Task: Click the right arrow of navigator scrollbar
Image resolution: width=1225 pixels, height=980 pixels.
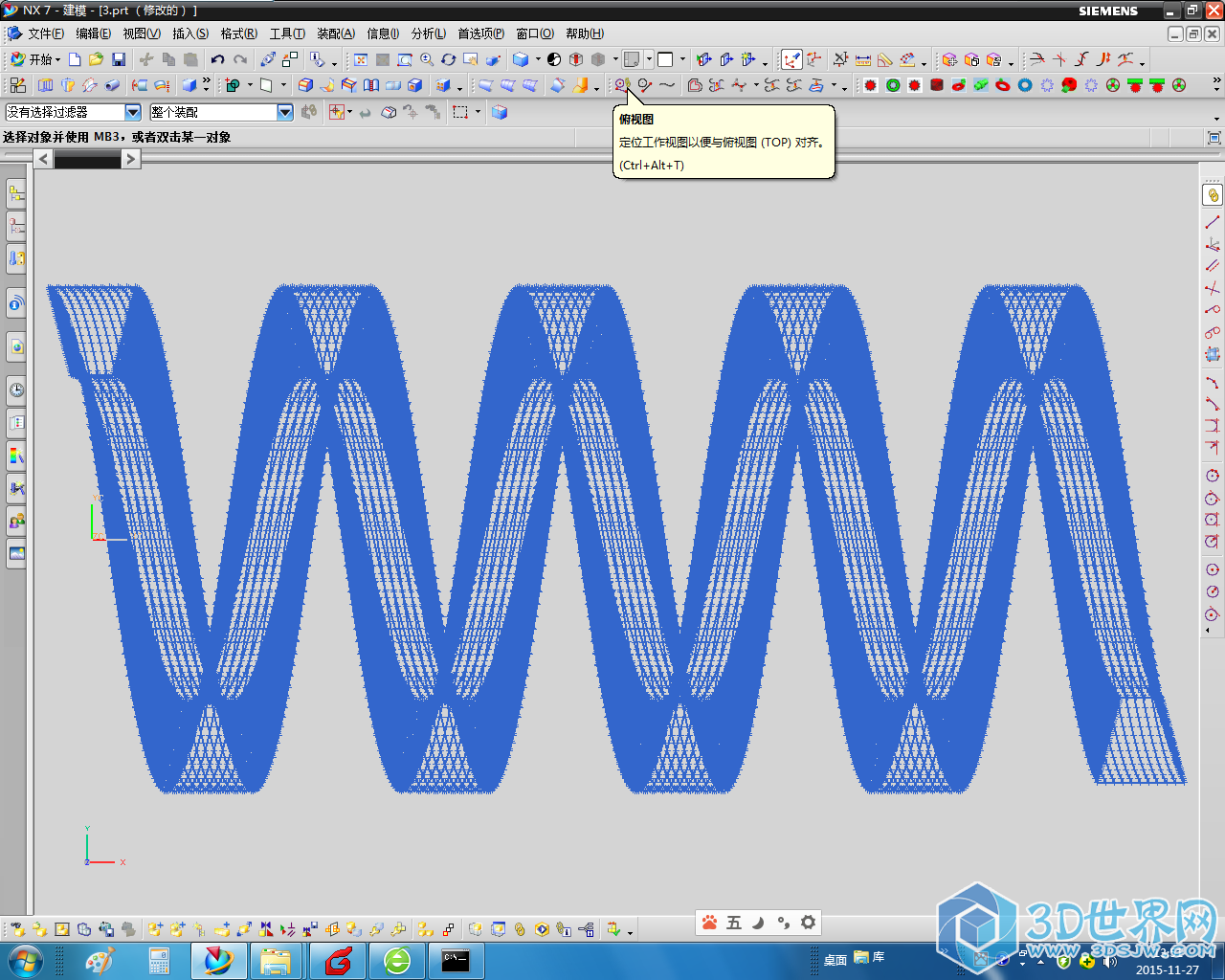Action: [x=131, y=159]
